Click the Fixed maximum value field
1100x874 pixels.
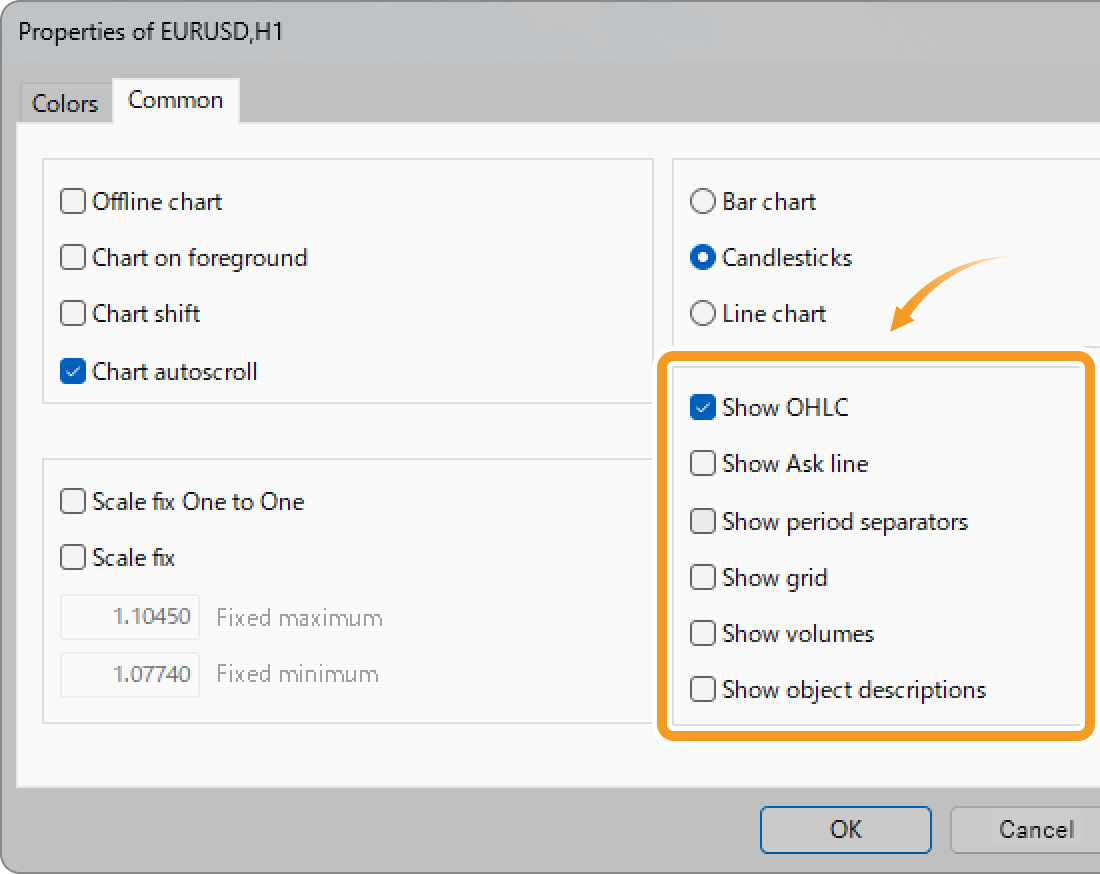(130, 617)
